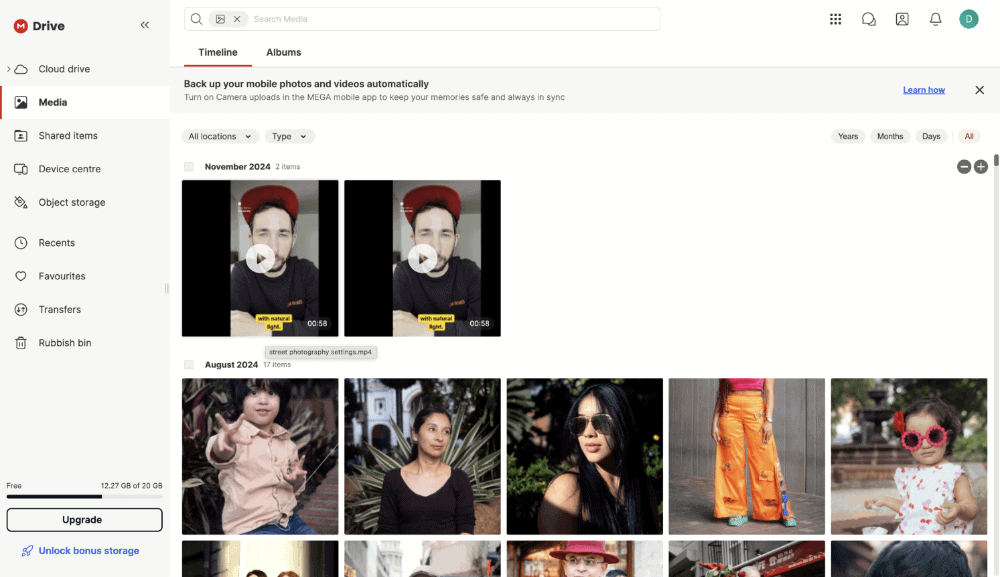Switch timeline view to Months
The width and height of the screenshot is (1000, 577).
click(x=890, y=136)
